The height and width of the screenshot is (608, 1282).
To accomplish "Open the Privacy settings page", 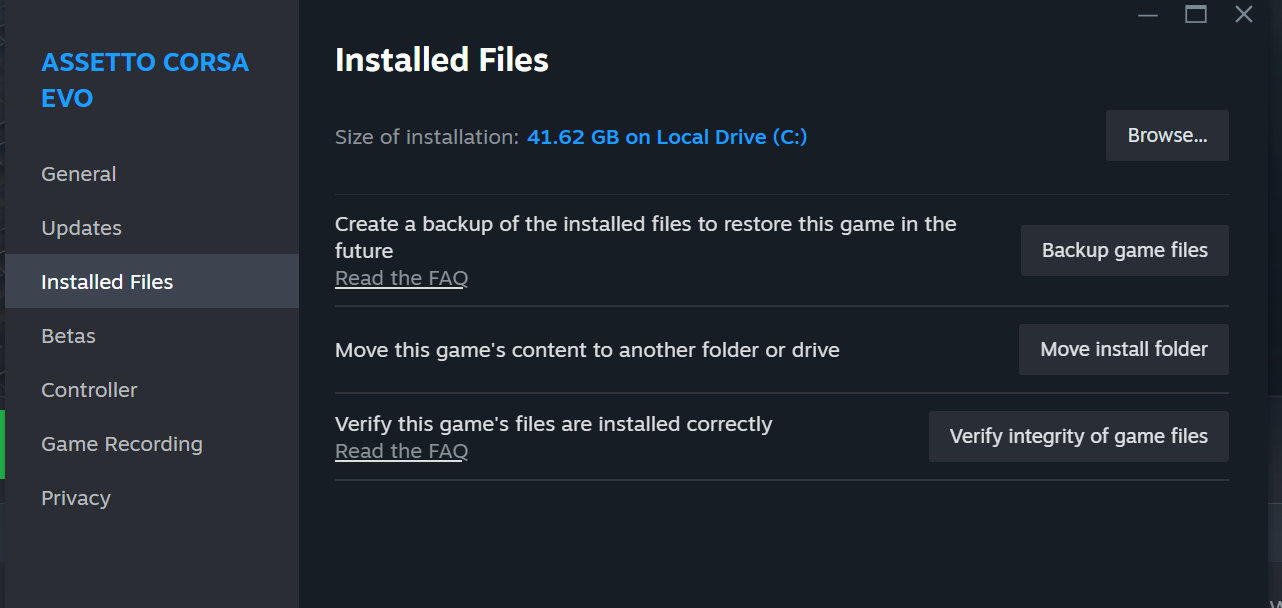I will [x=76, y=498].
